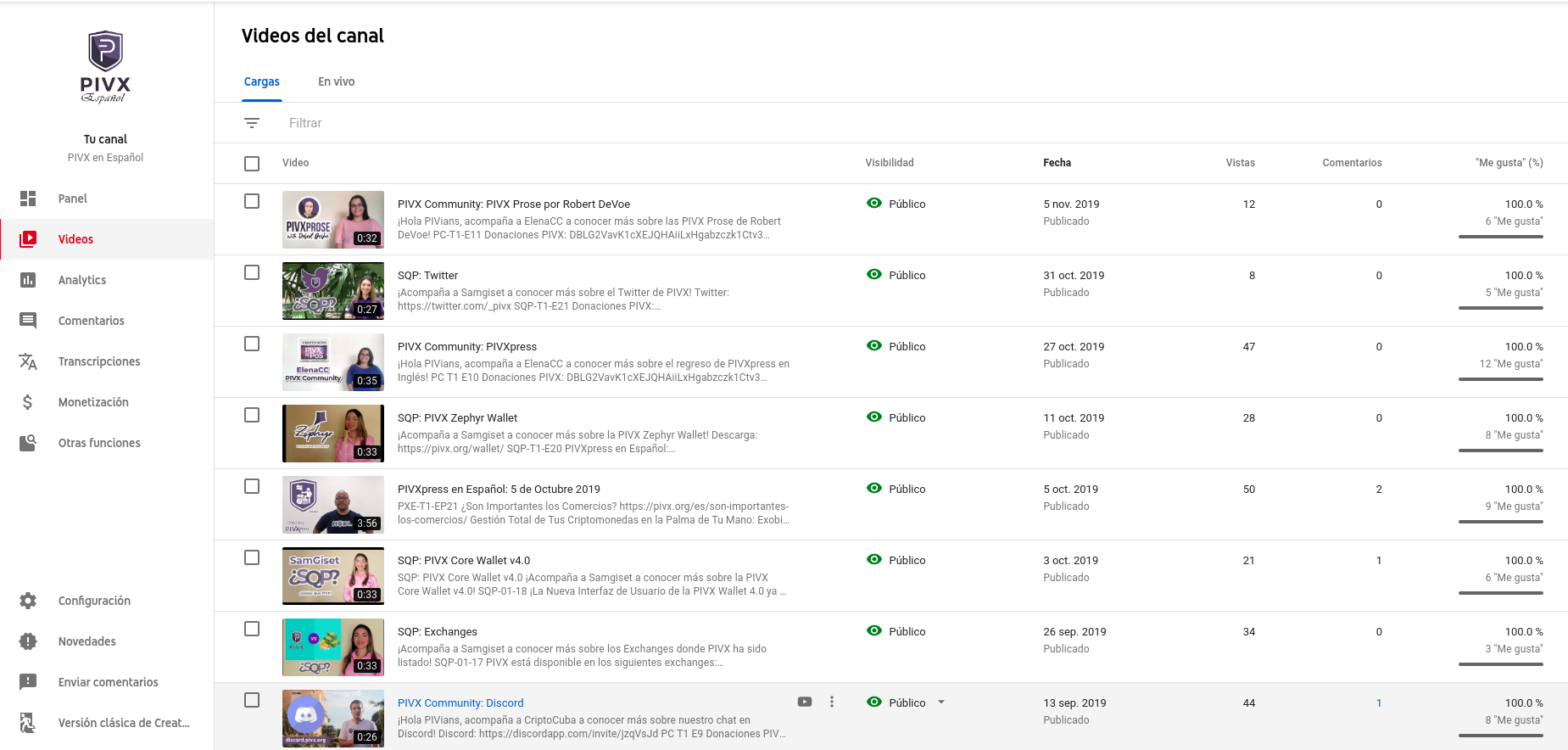Click the Versión clásica de Creator Studio icon
The height and width of the screenshot is (750, 1568).
(x=28, y=723)
